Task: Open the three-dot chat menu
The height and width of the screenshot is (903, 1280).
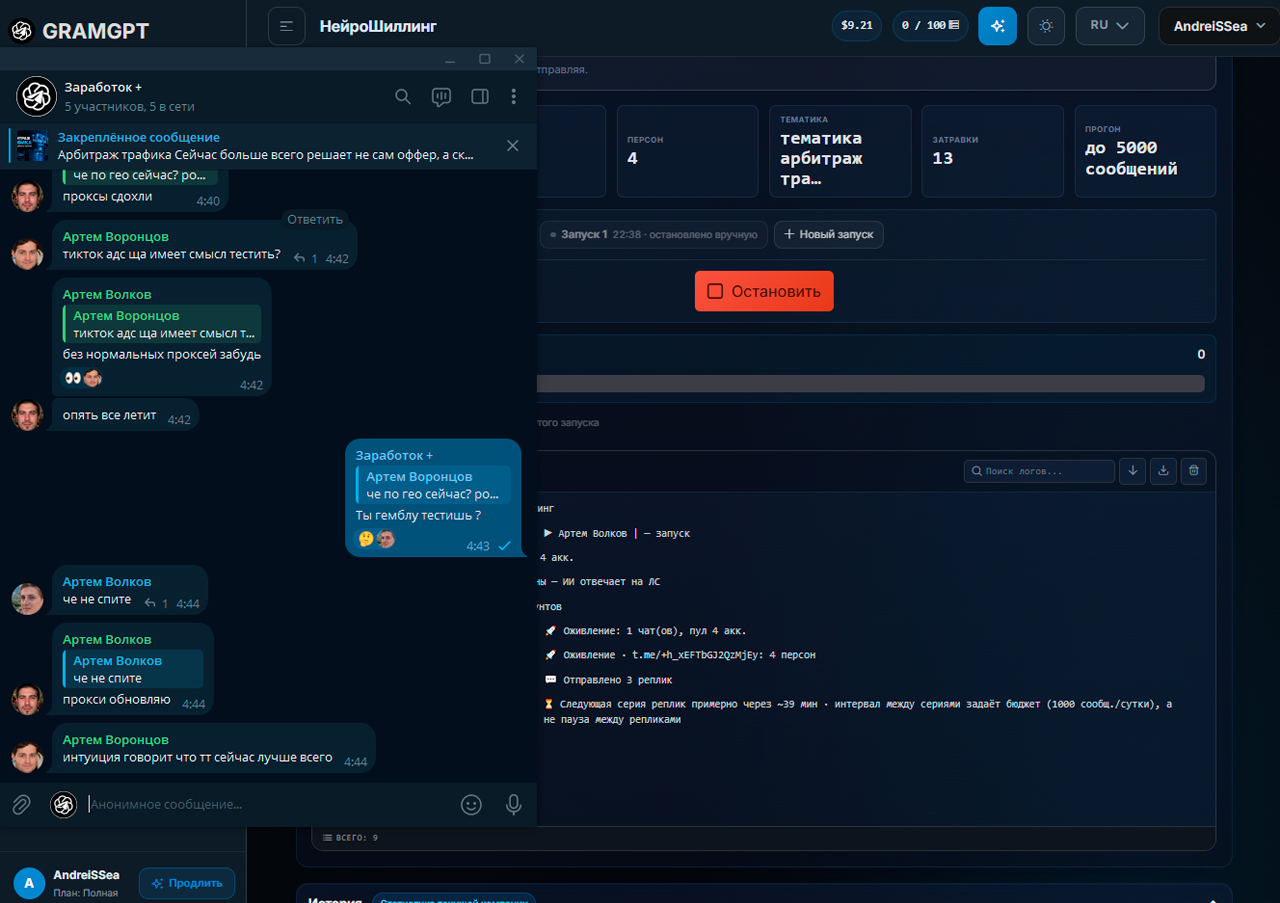Action: [x=514, y=97]
